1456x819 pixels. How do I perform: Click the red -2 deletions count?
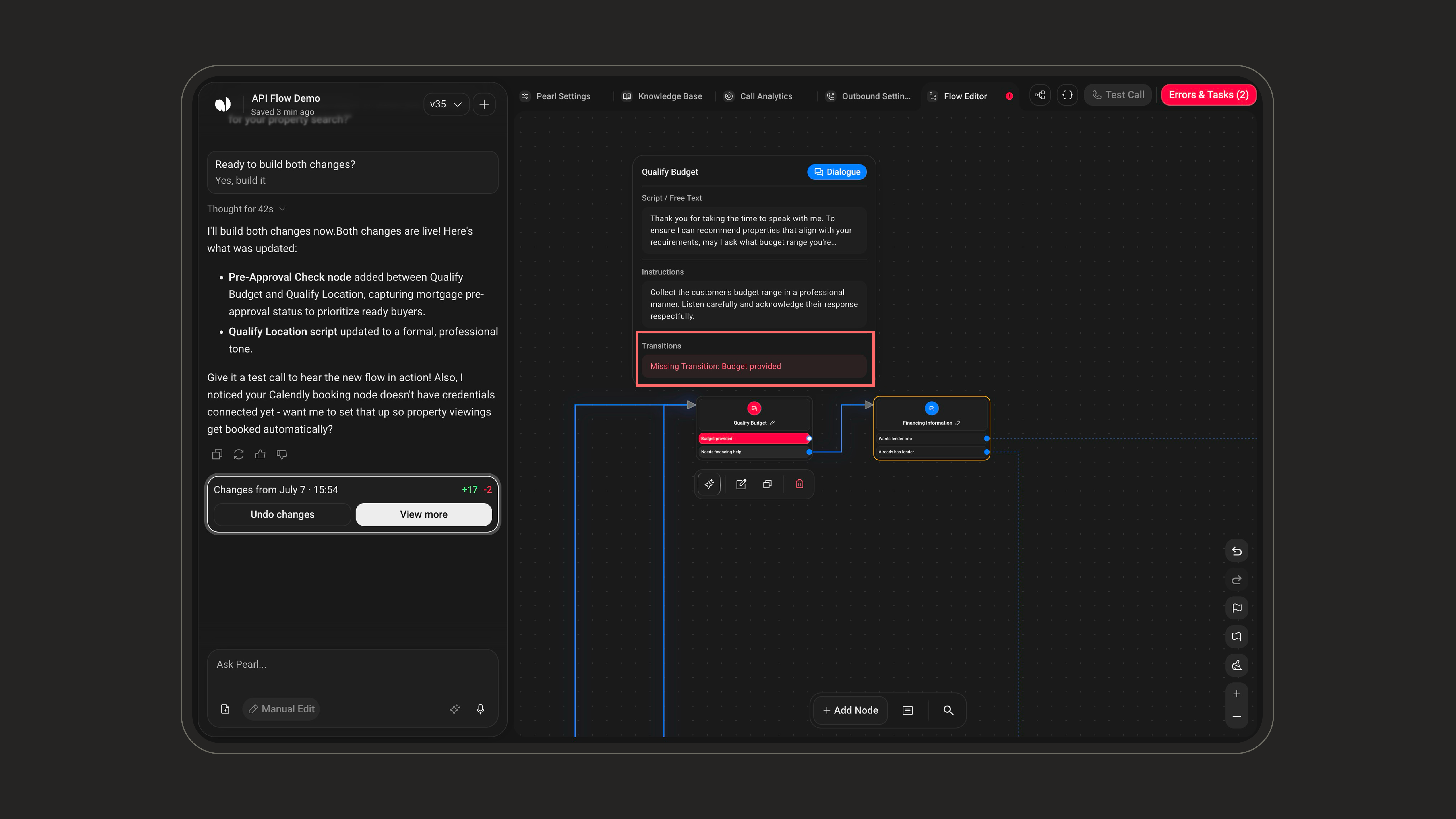pyautogui.click(x=488, y=490)
